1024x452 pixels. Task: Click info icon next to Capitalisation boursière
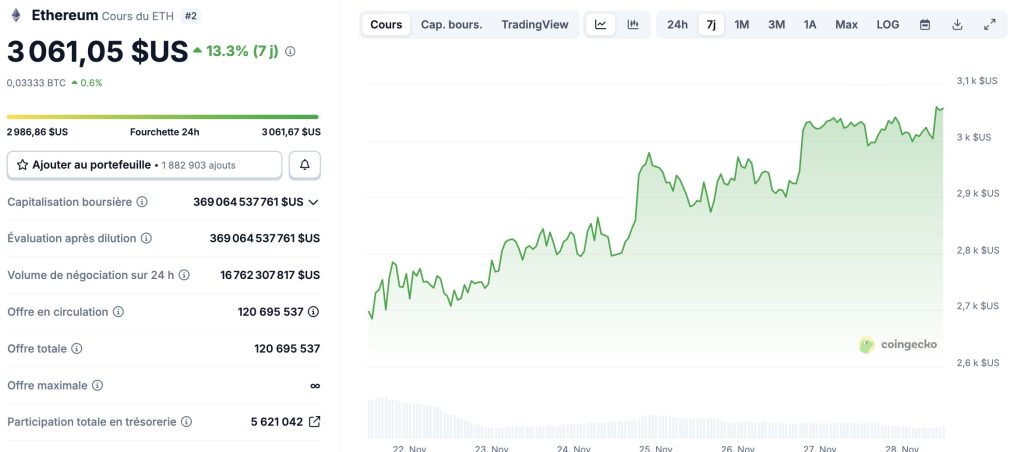pos(141,202)
